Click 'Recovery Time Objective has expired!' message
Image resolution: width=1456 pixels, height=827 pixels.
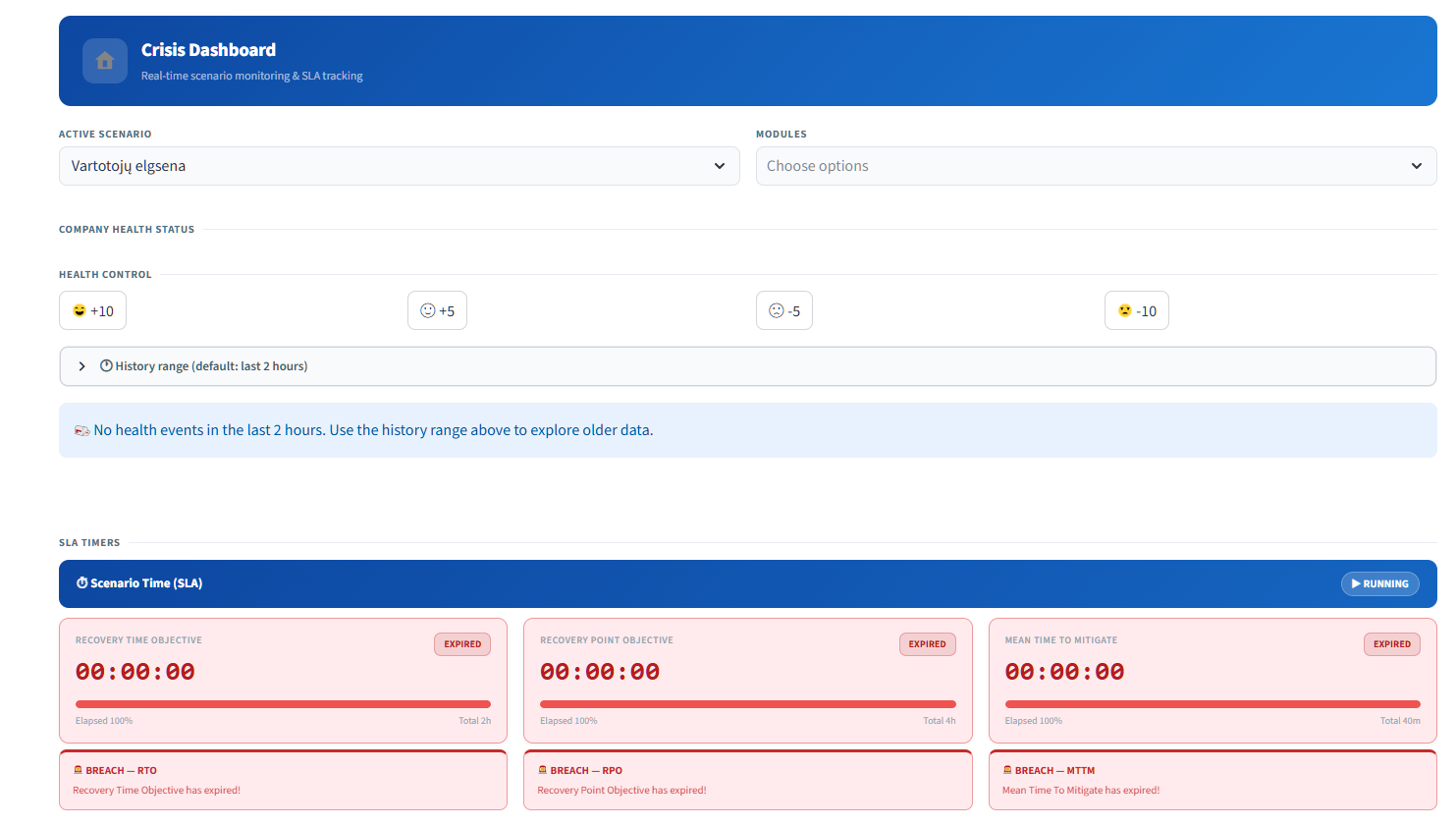pos(157,790)
